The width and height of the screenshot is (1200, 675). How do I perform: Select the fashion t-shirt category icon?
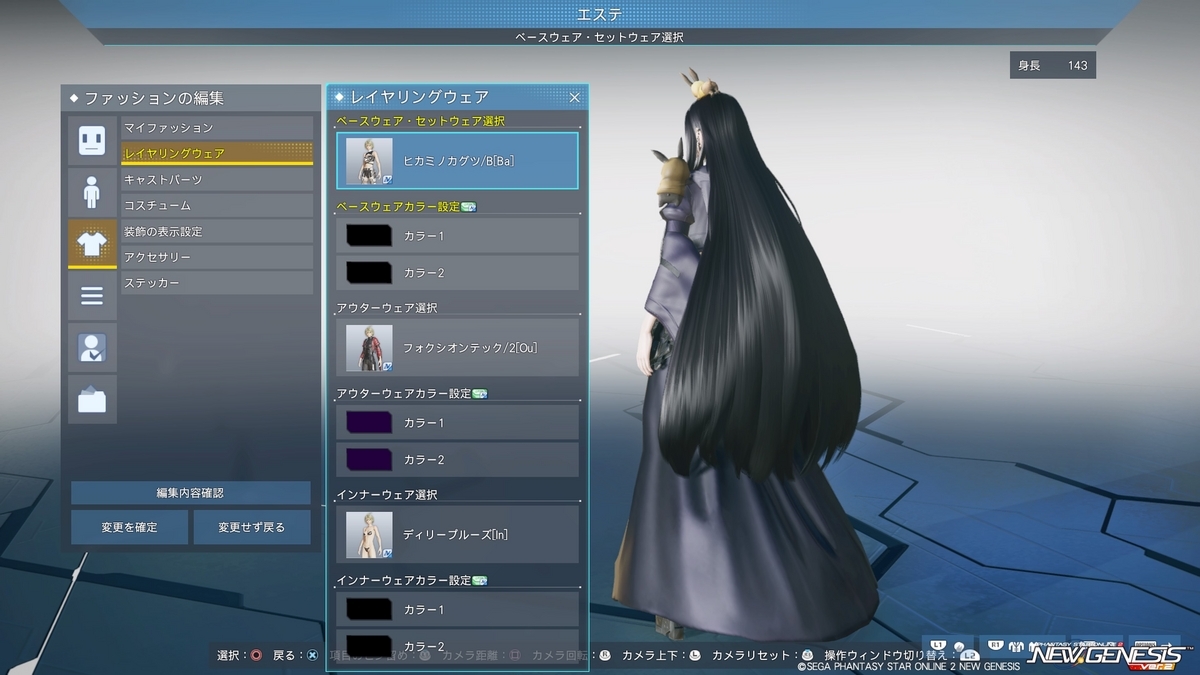point(92,244)
